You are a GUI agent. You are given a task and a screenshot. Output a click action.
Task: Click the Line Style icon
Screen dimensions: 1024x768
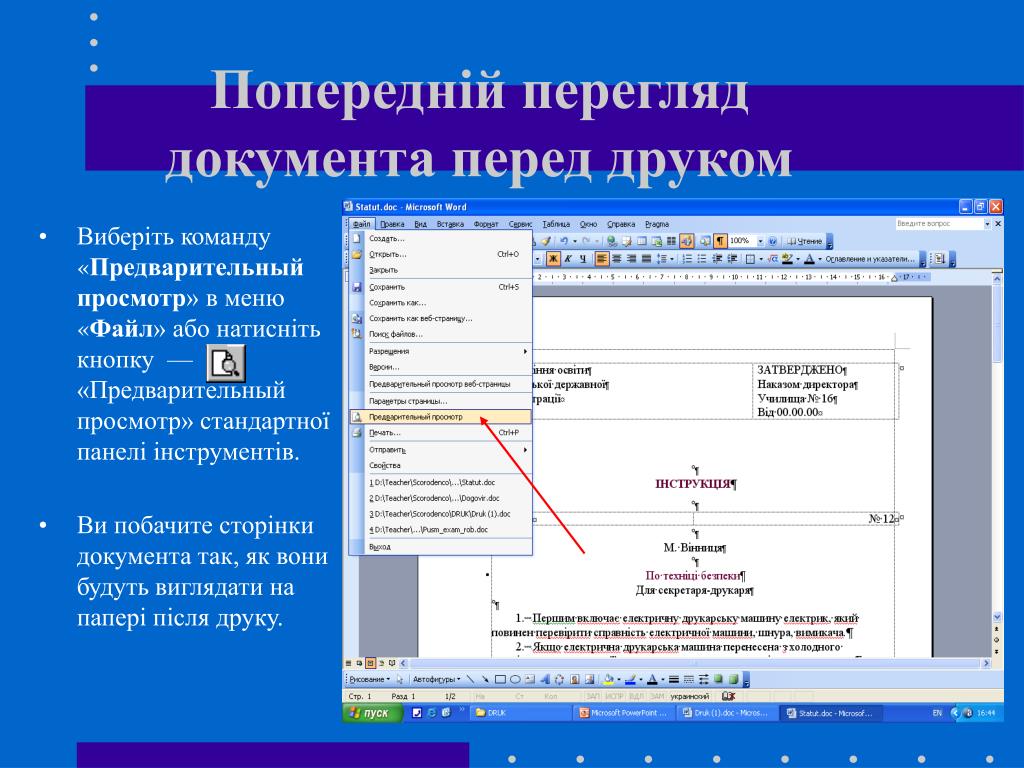pyautogui.click(x=674, y=679)
